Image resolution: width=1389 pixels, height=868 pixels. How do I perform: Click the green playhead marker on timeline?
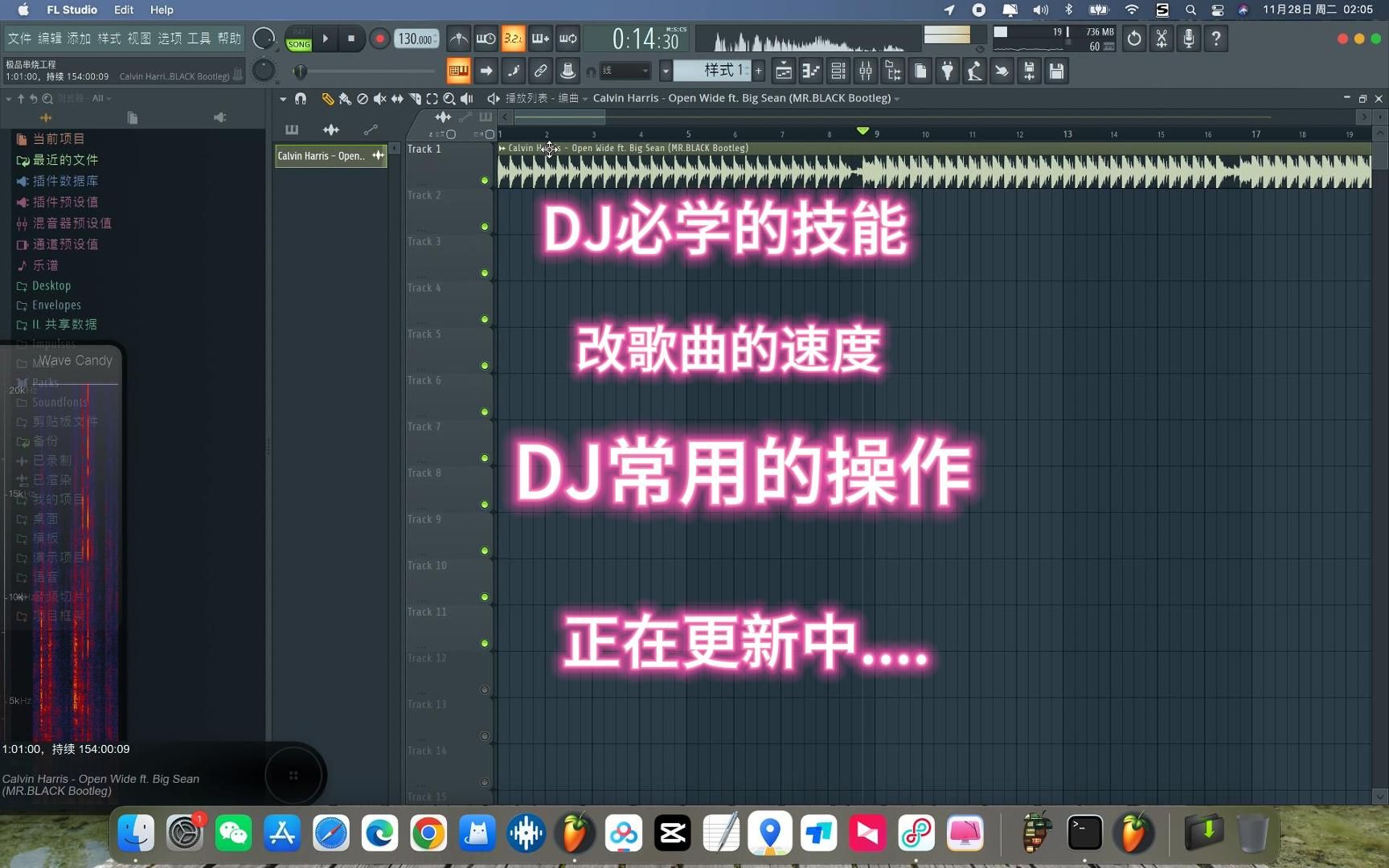click(862, 130)
